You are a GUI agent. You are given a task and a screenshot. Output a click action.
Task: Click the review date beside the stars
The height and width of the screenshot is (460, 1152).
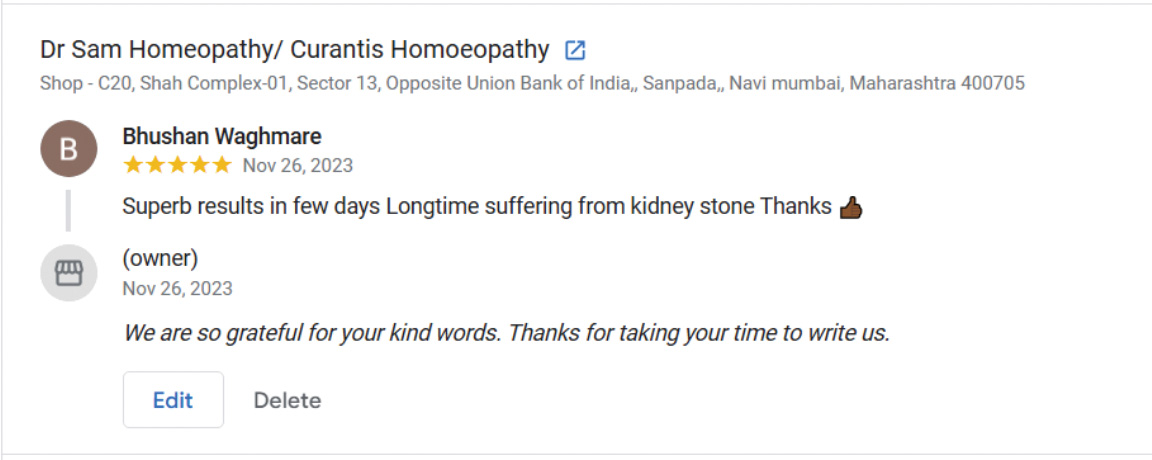pyautogui.click(x=297, y=165)
